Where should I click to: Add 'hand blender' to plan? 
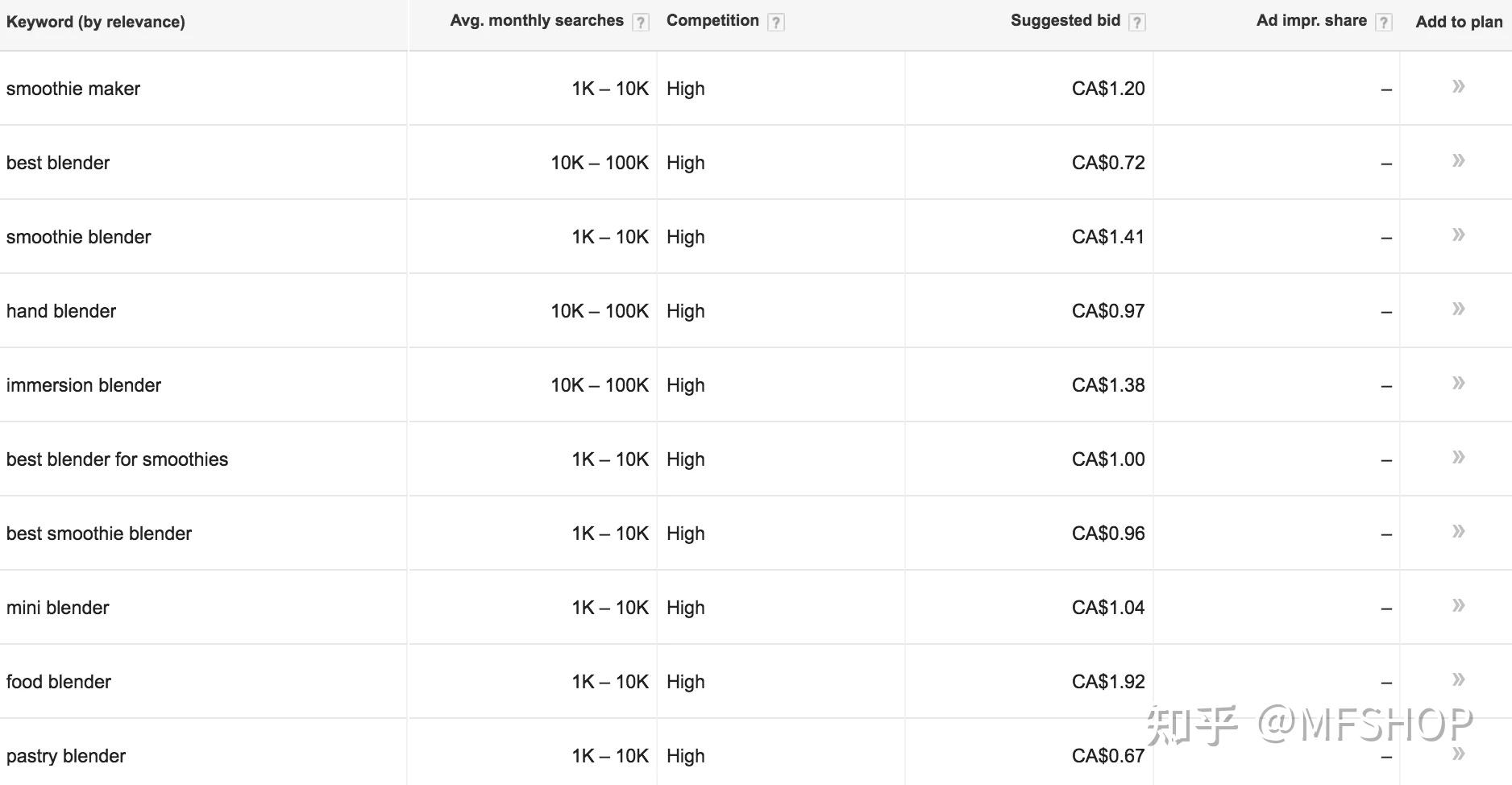[1458, 309]
